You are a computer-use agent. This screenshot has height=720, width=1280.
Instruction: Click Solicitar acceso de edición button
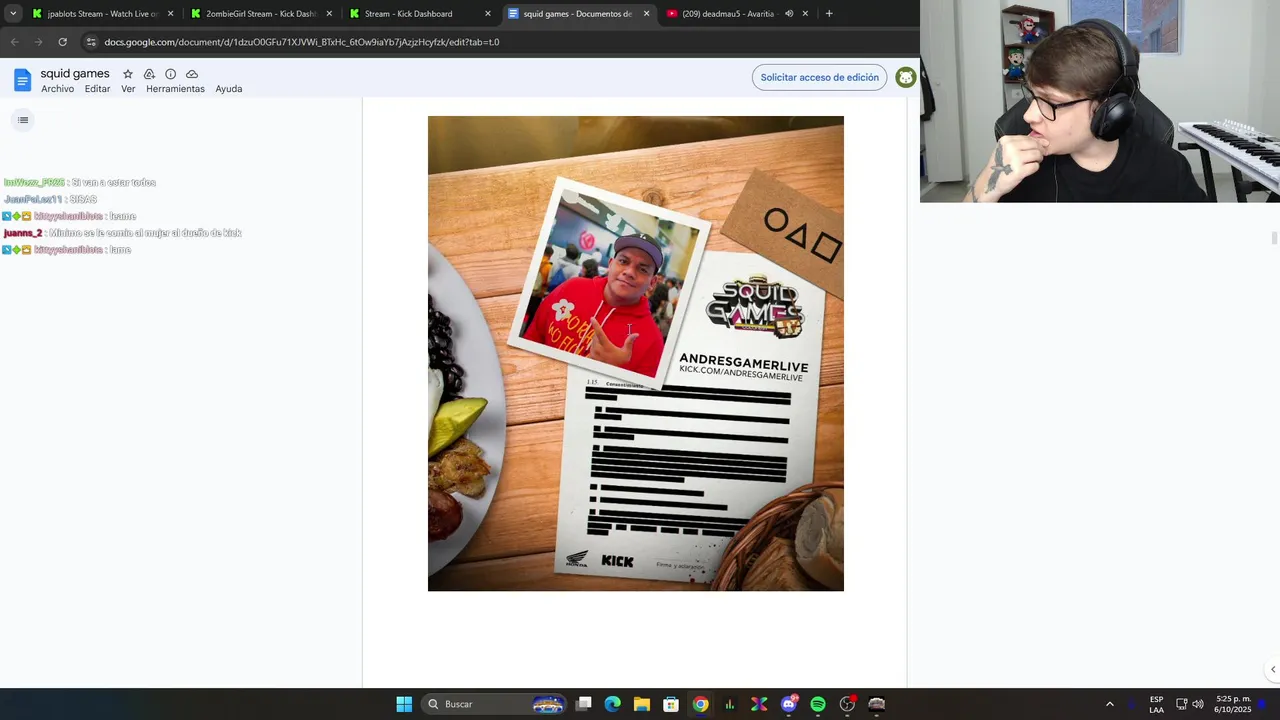(x=819, y=77)
